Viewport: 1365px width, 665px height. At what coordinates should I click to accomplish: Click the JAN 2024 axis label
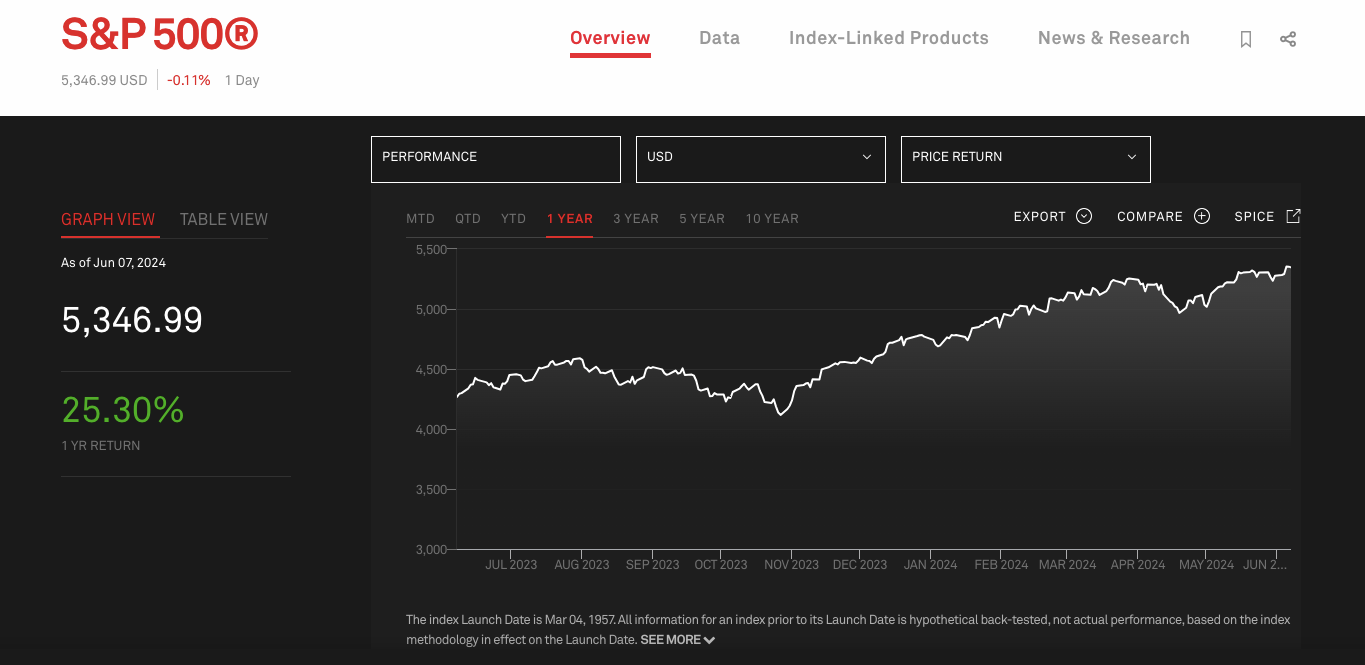pos(930,564)
